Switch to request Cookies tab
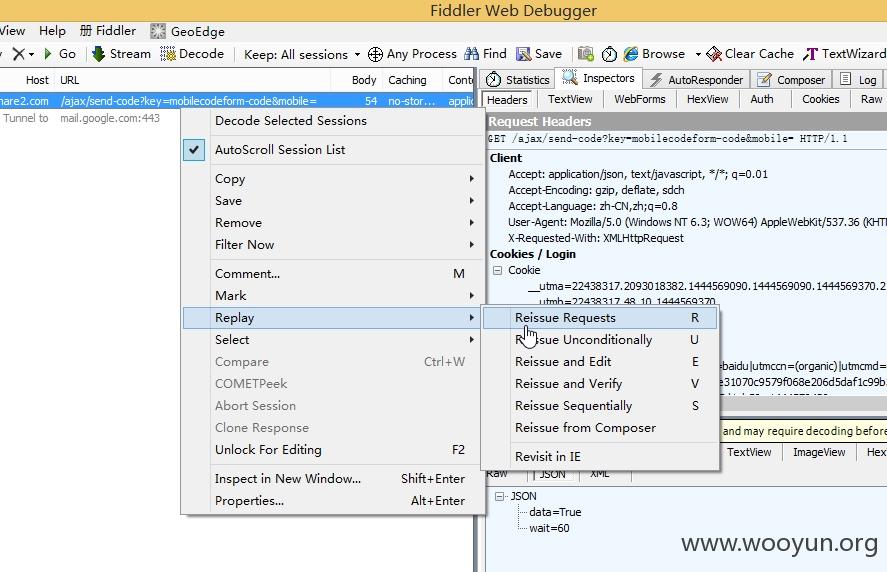Screen dimensions: 887x572 click(x=820, y=100)
